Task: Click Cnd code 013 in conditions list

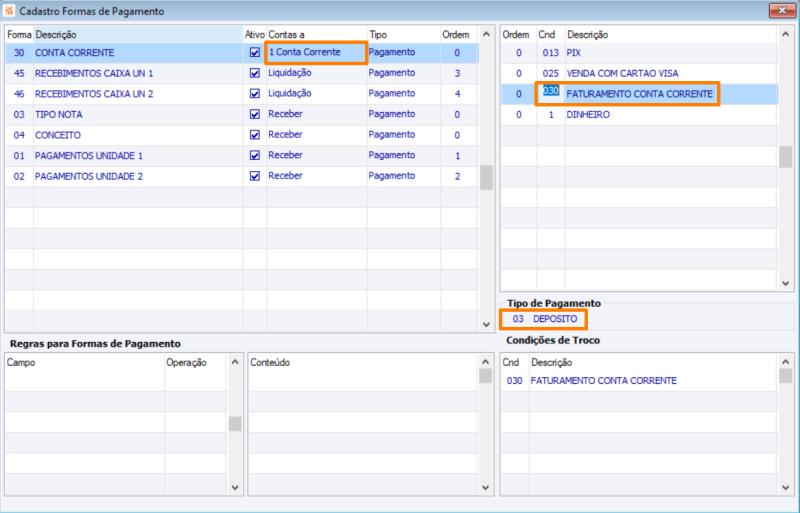Action: (x=551, y=53)
